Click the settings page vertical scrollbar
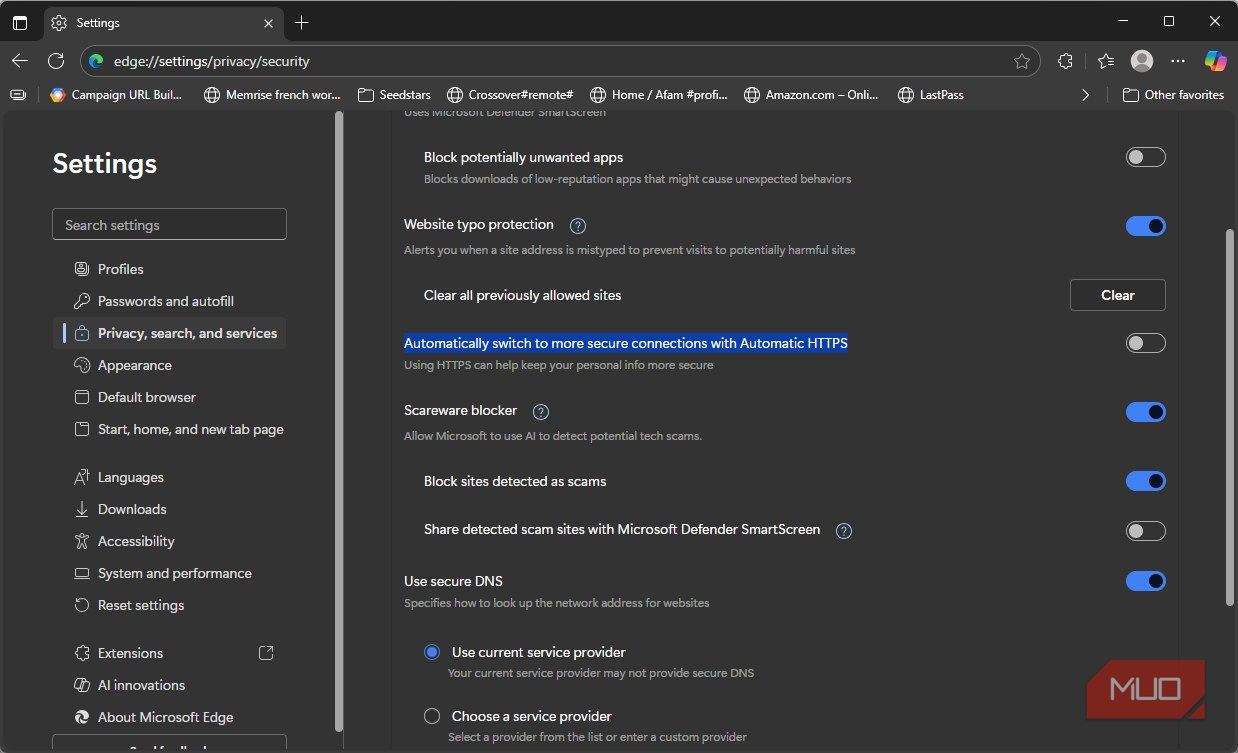 [x=1230, y=417]
